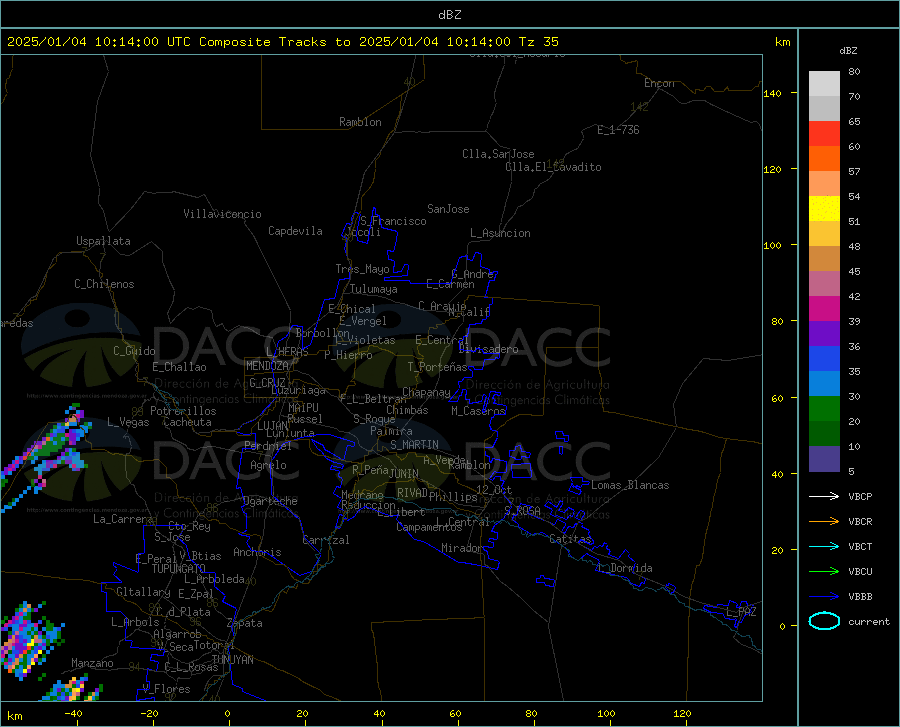
Task: Click the Carrizal label
Action: [x=326, y=540]
